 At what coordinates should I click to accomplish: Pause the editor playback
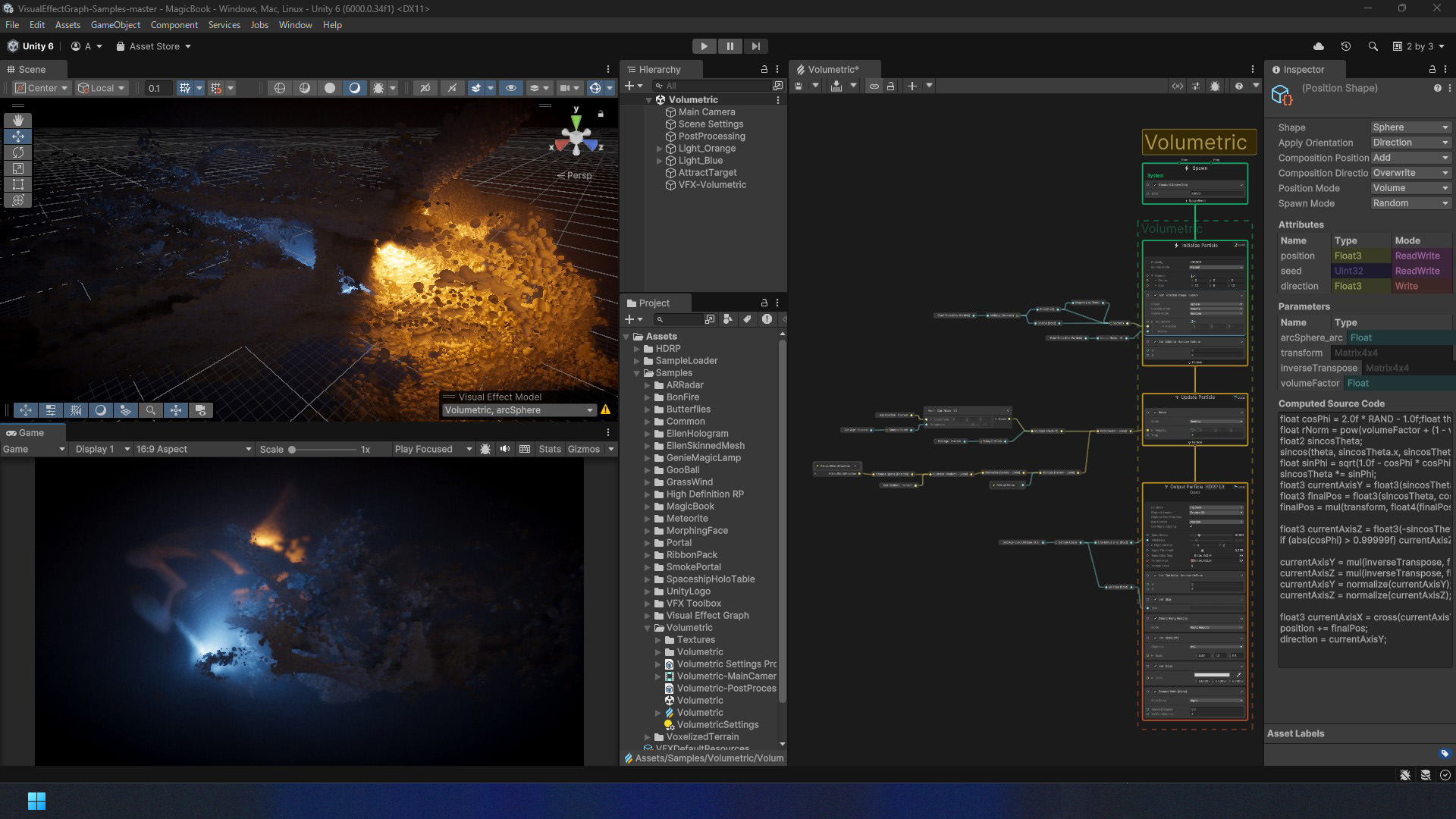[x=730, y=46]
